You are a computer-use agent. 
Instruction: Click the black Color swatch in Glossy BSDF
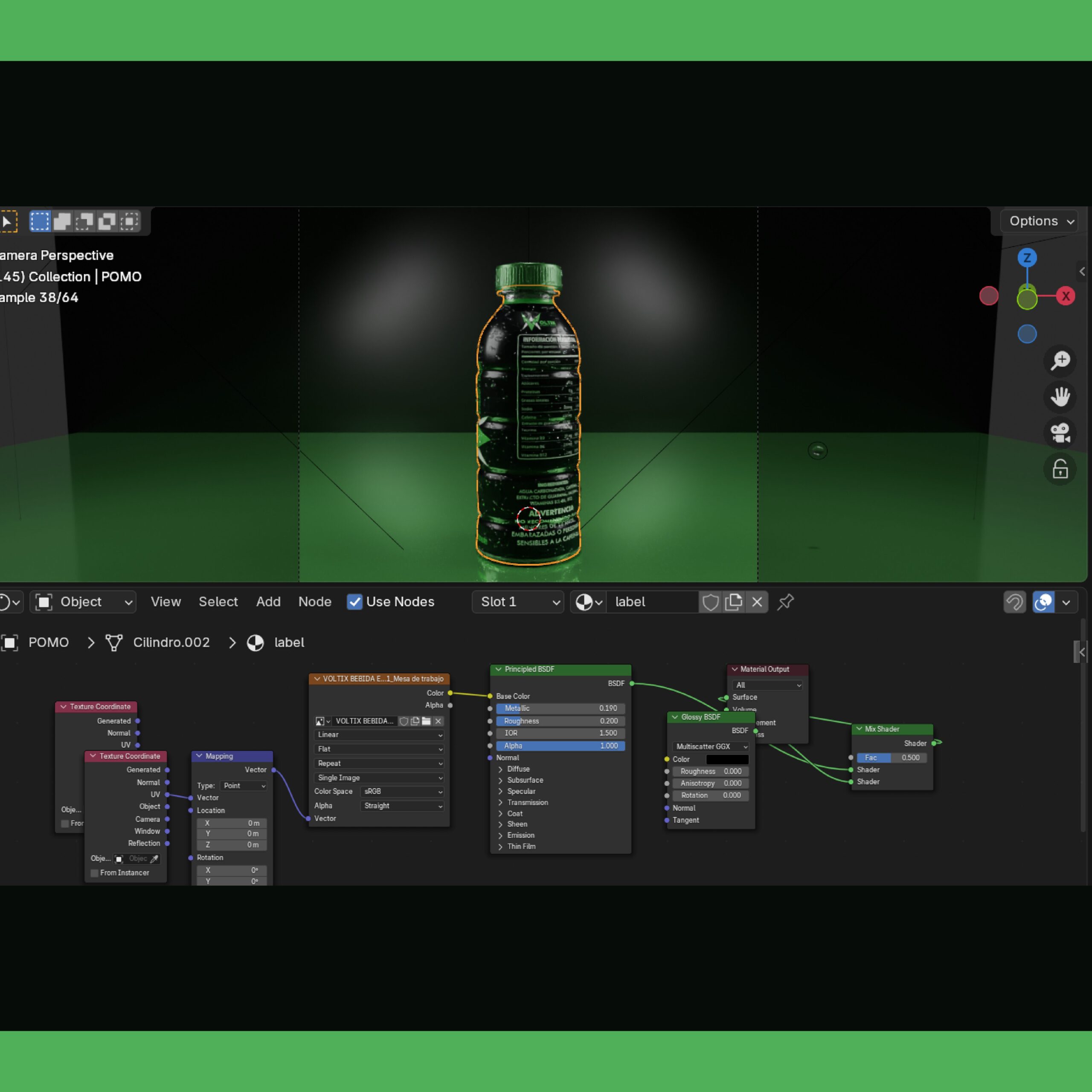pyautogui.click(x=727, y=760)
